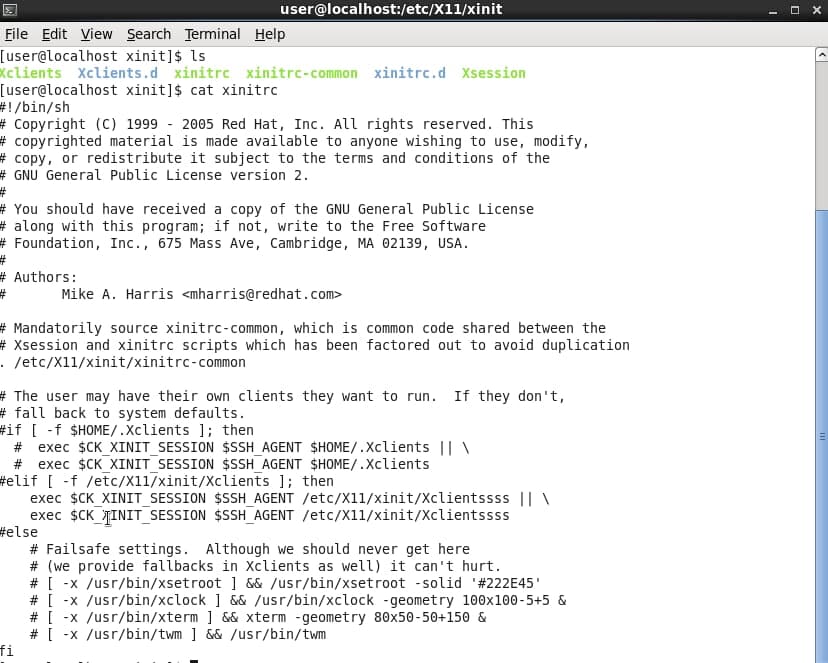Open the Terminal menu
This screenshot has width=828, height=663.
pos(212,34)
